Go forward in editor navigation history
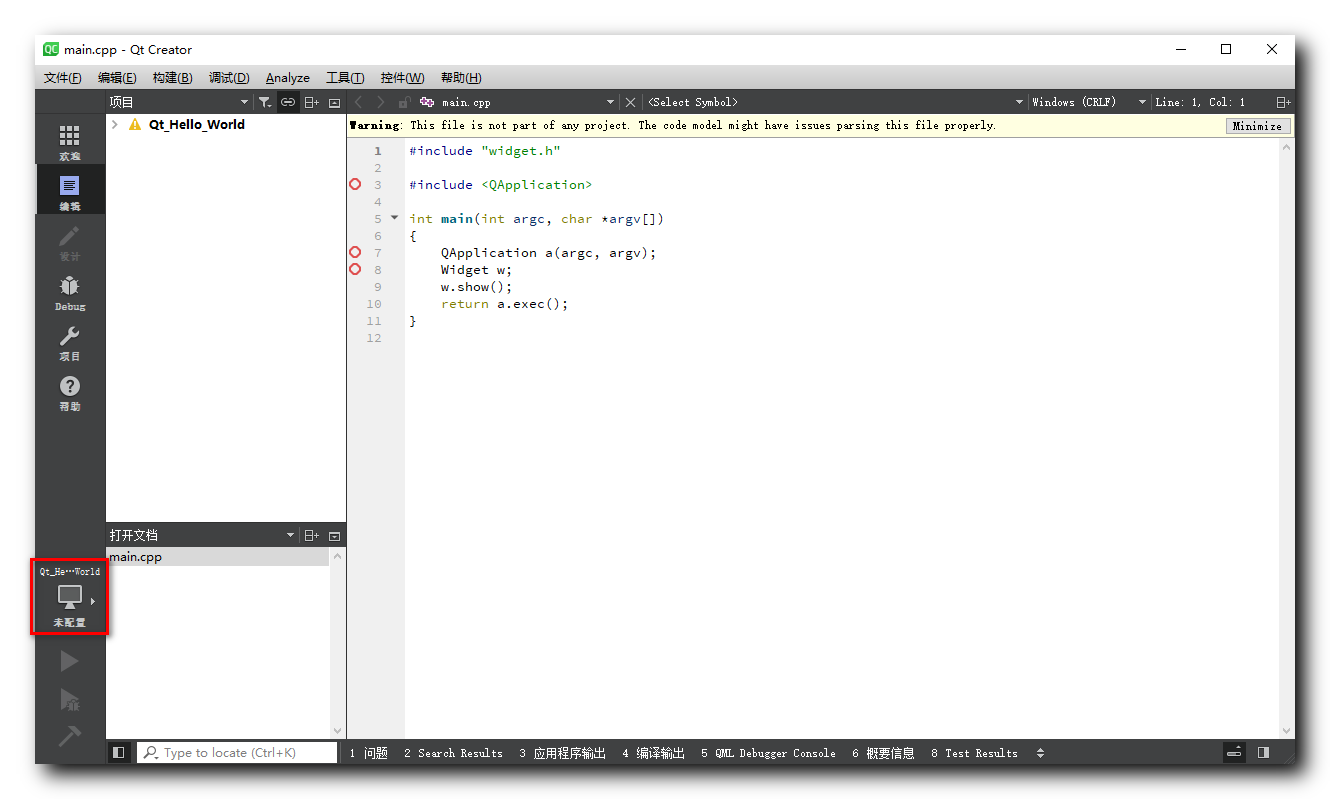Screen dimensions: 1330x799 coord(381,102)
